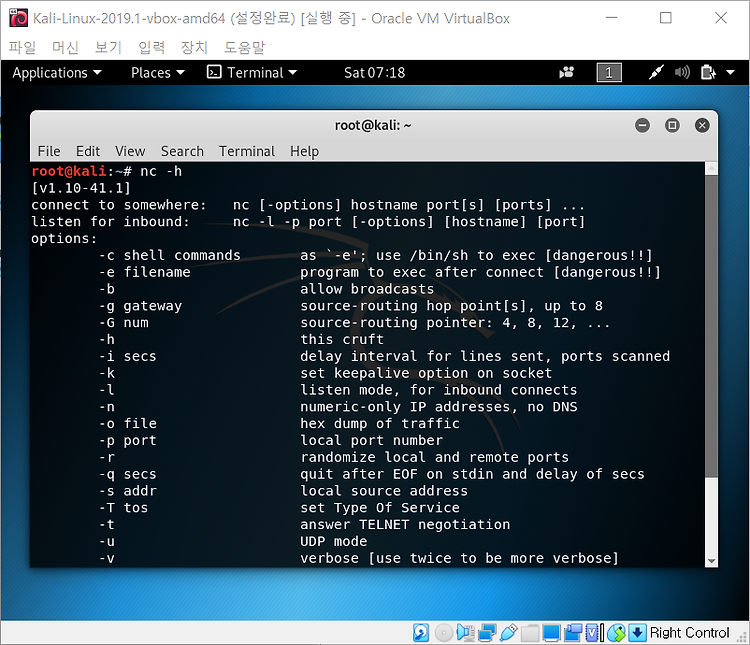Open VirtualBox 보기 menu
The height and width of the screenshot is (645, 750).
tap(108, 47)
